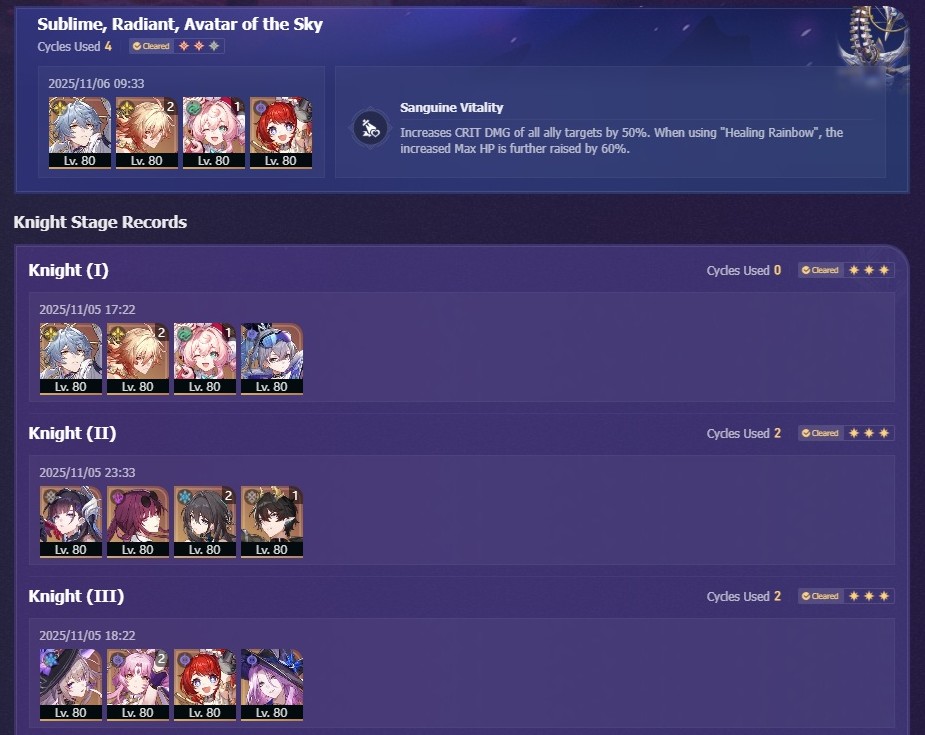Click the Sanguine Vitality buff icon

(370, 127)
